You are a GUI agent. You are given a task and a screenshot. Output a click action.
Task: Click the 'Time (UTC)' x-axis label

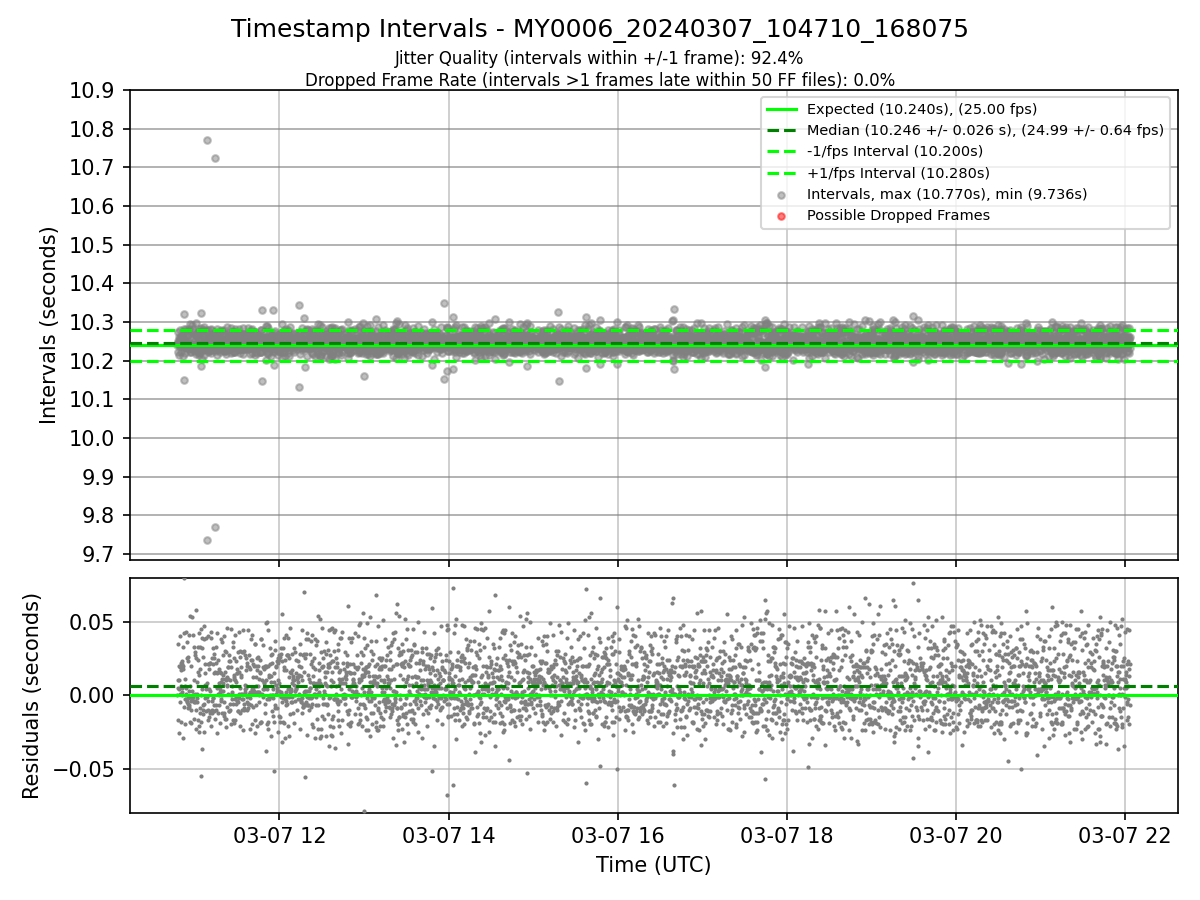point(653,865)
